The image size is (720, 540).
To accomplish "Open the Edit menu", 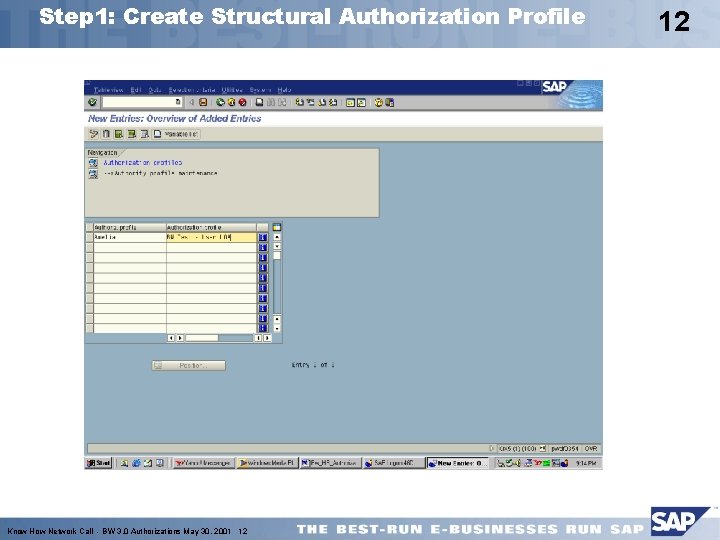I will coord(136,90).
